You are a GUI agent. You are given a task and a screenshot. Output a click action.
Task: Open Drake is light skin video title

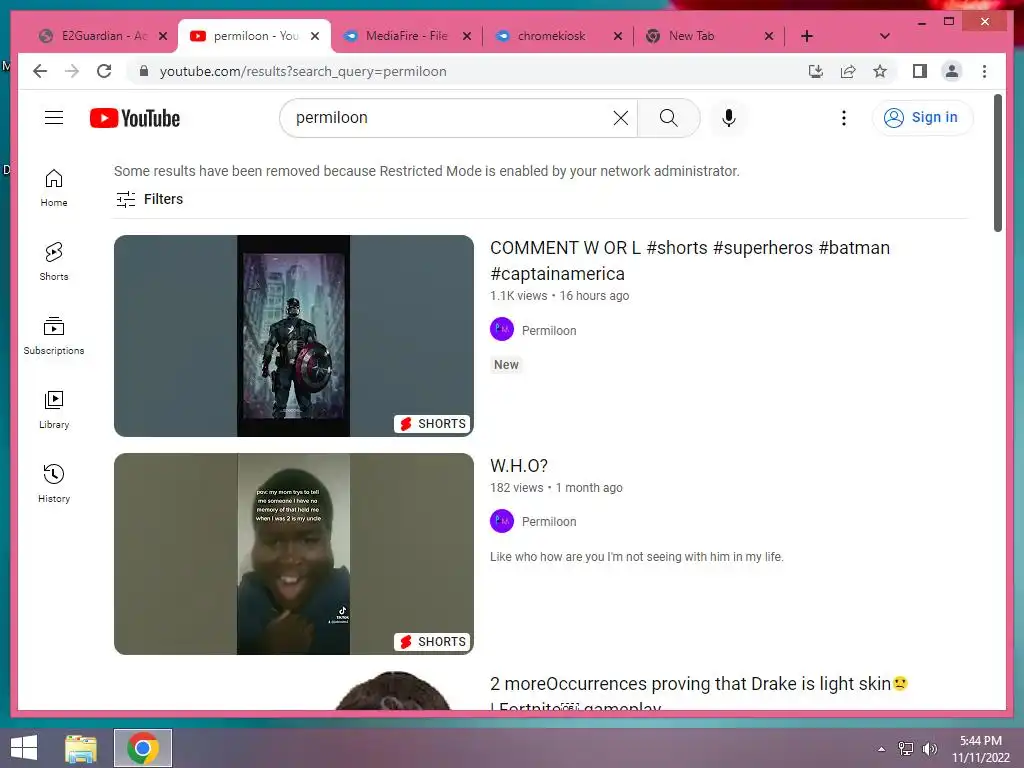(699, 694)
